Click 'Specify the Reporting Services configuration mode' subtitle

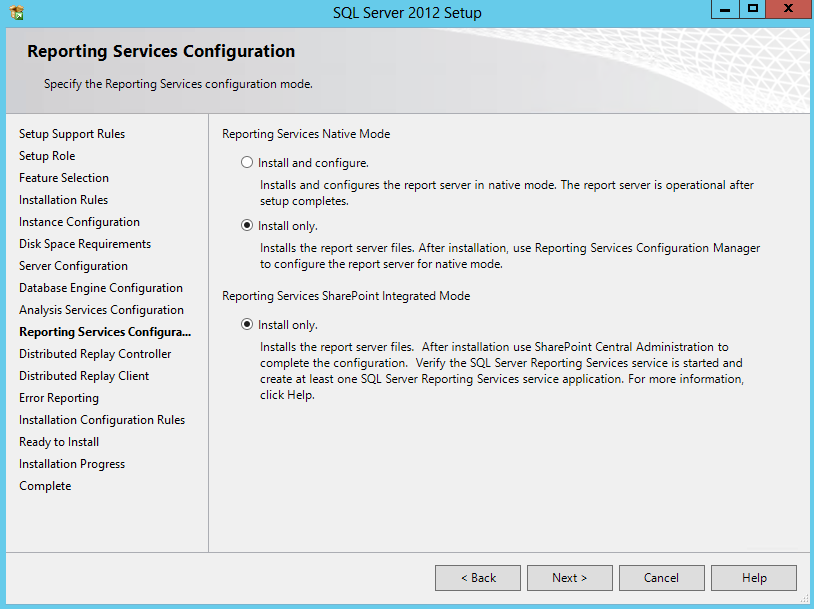pyautogui.click(x=178, y=84)
